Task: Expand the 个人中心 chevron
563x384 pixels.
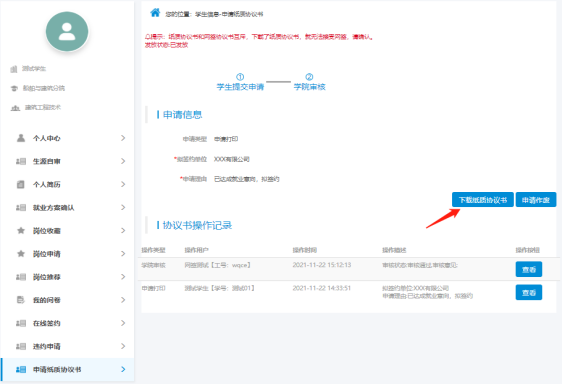Action: [123, 138]
